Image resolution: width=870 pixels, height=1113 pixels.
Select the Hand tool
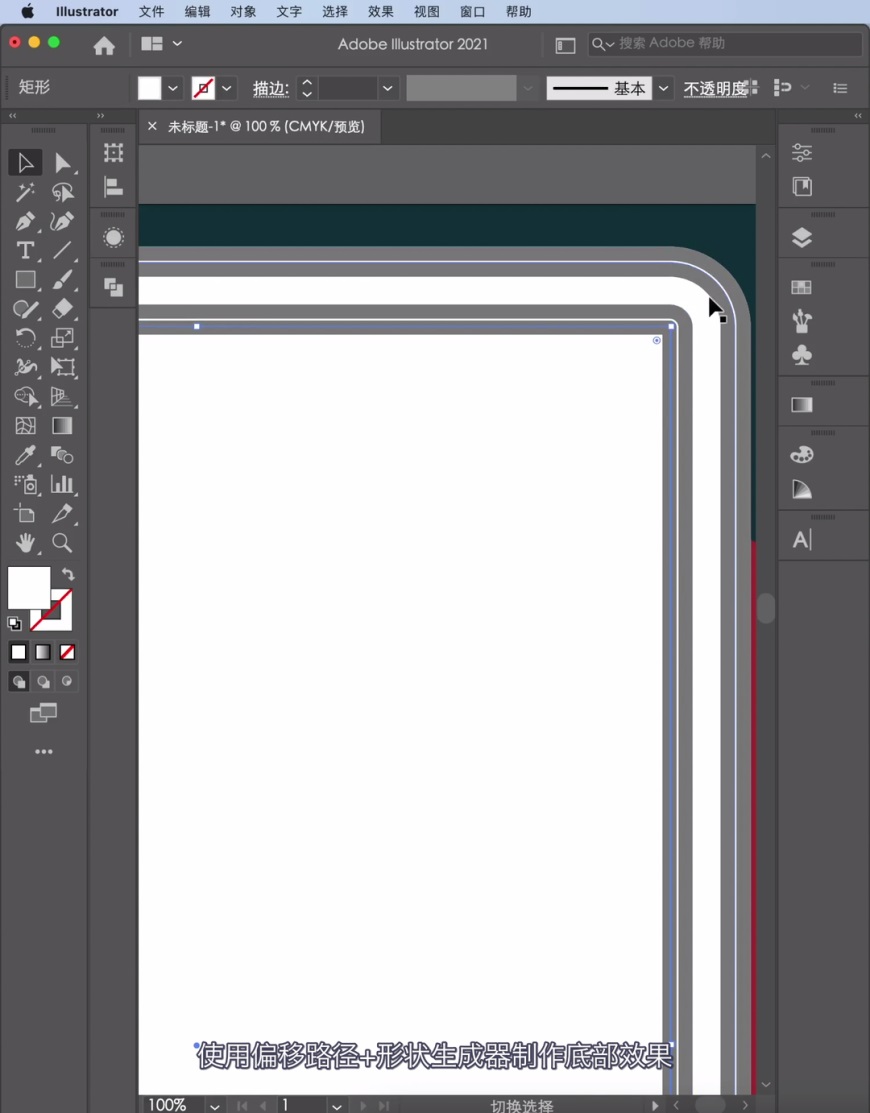(x=26, y=543)
